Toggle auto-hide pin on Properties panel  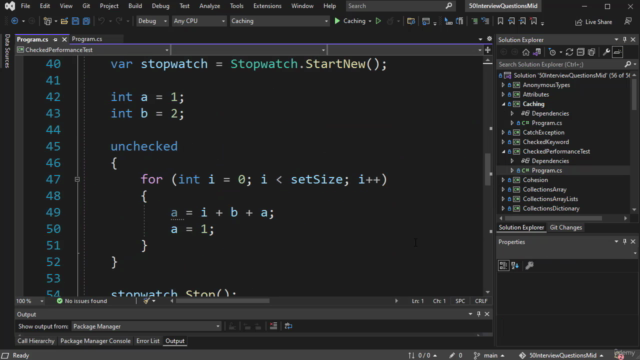[x=624, y=242]
